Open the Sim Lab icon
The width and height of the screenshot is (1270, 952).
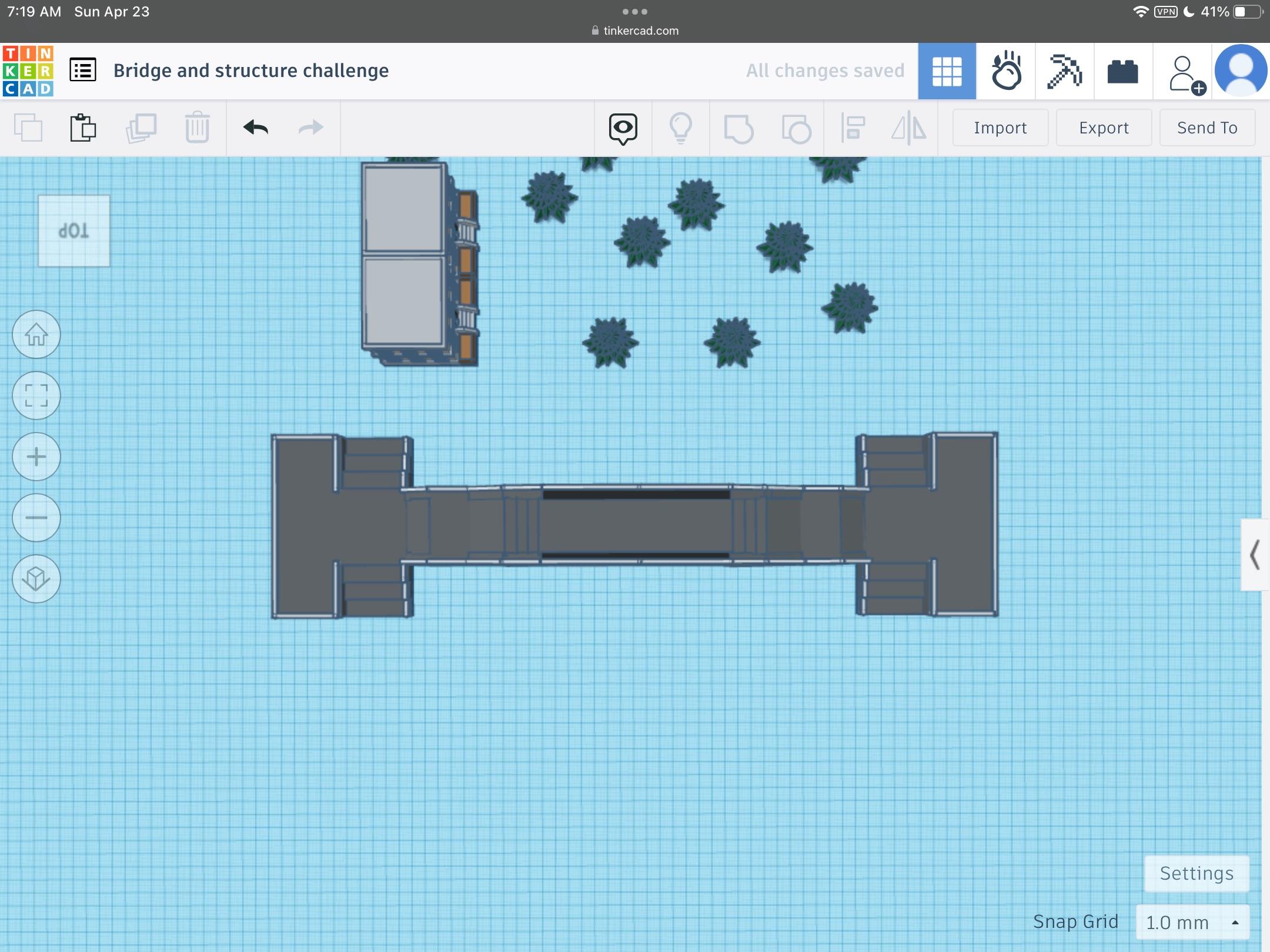1006,71
